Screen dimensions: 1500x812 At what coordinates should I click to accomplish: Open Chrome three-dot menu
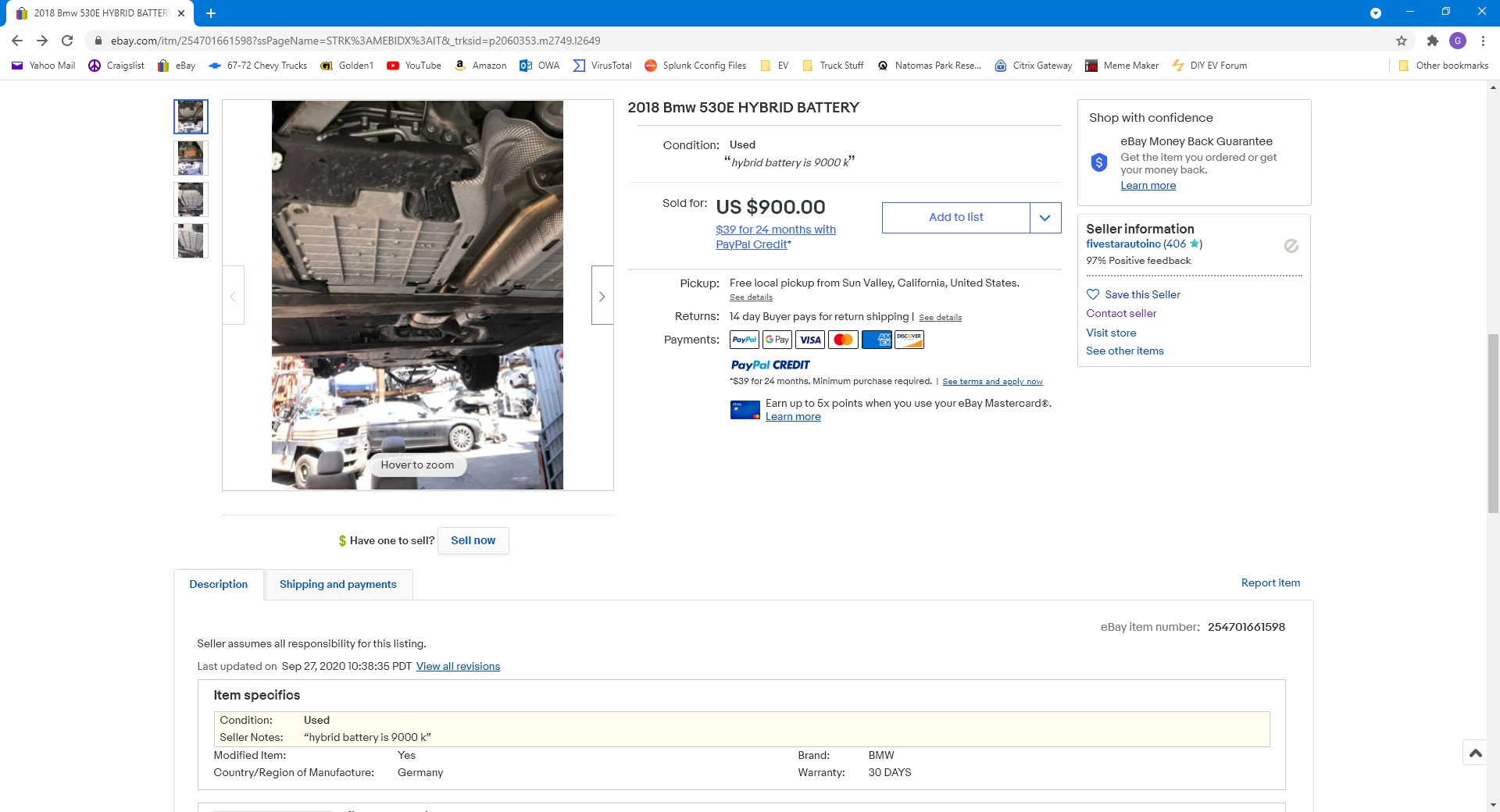pos(1483,41)
